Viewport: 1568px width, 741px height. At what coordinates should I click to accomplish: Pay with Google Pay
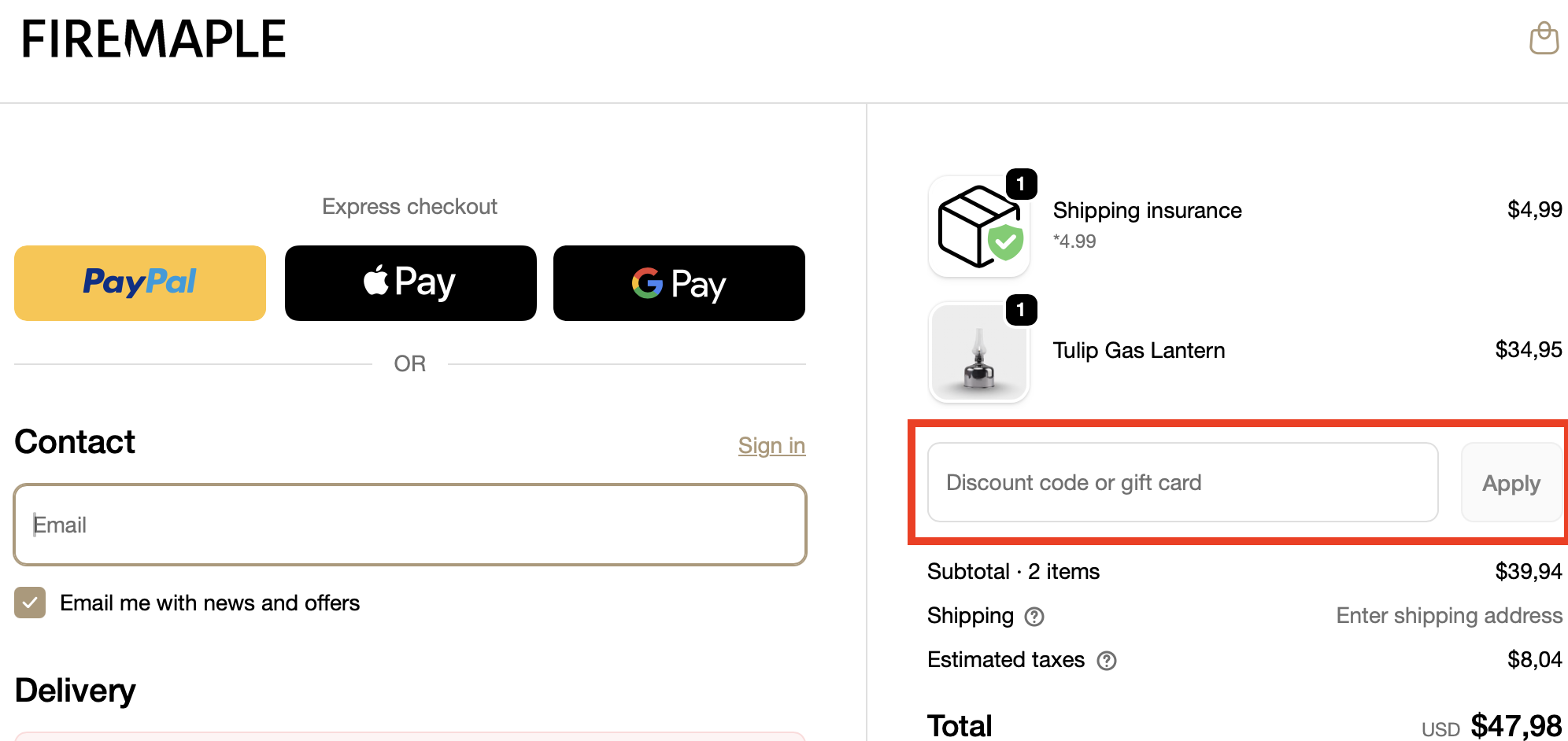[x=679, y=283]
